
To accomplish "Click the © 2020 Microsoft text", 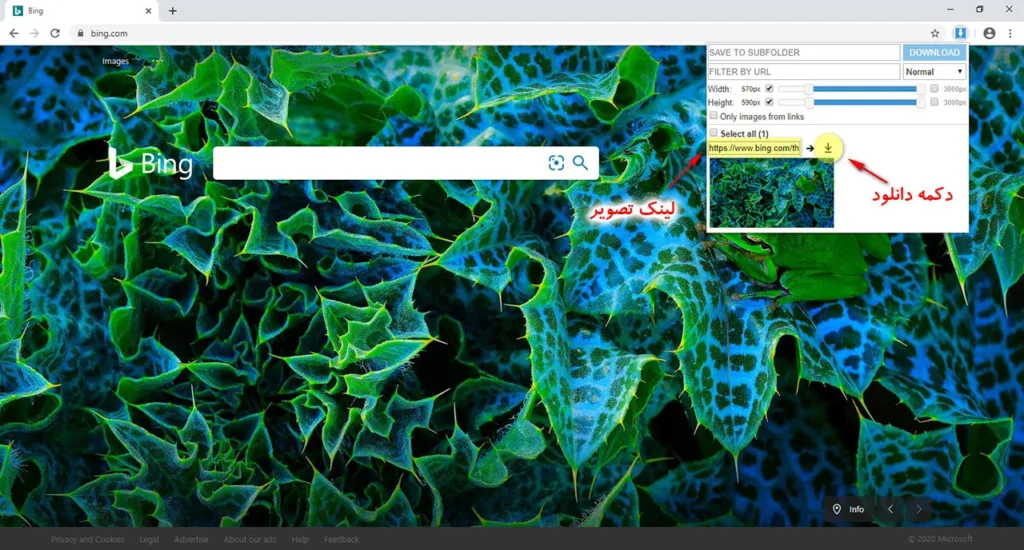I will [x=940, y=539].
